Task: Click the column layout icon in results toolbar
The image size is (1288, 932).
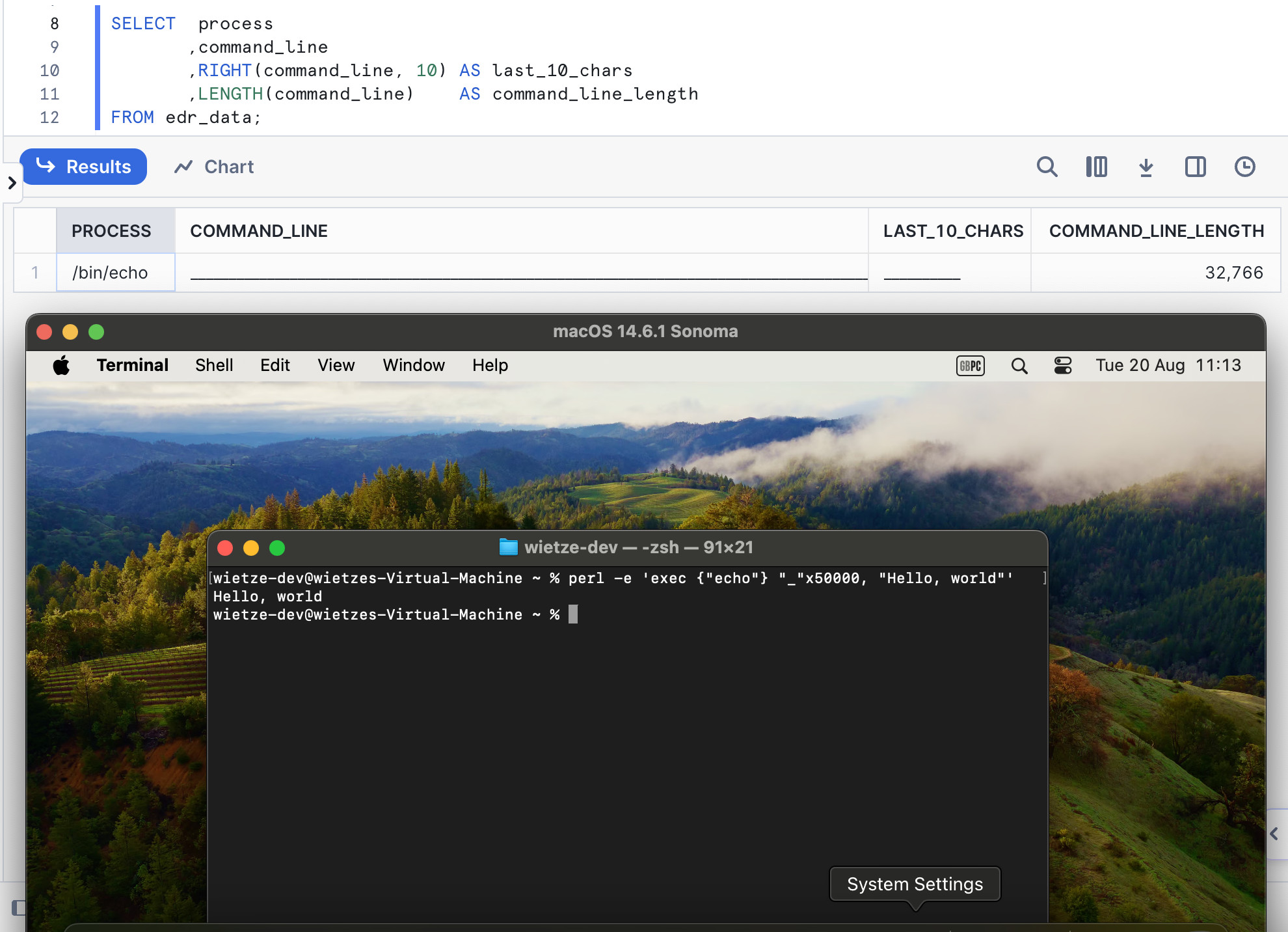Action: coord(1096,167)
